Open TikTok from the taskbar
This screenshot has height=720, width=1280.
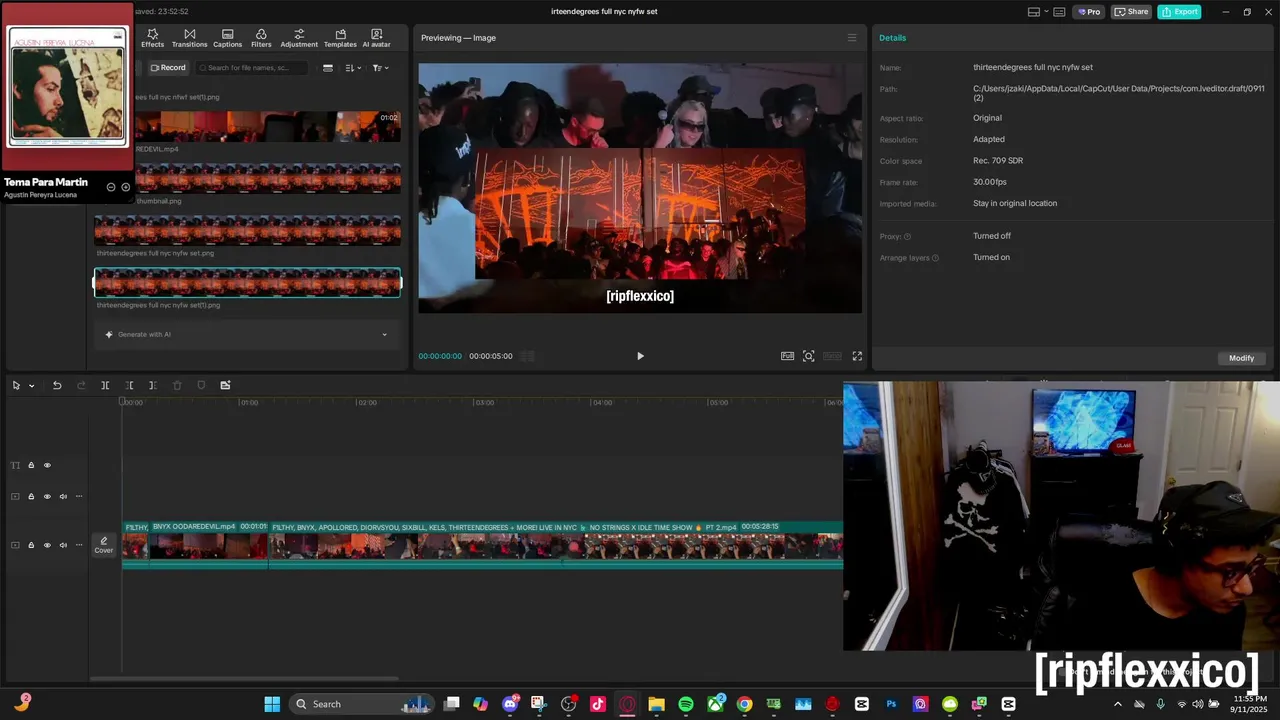(598, 704)
